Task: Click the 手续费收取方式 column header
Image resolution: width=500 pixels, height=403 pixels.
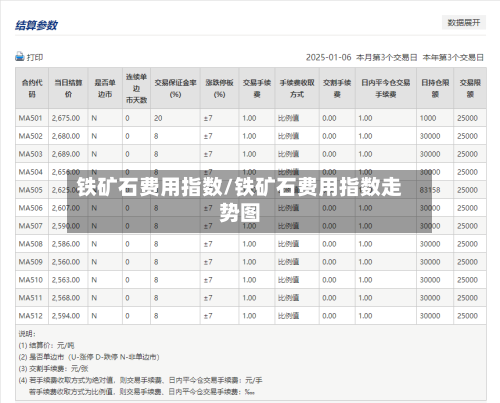Action: [x=297, y=88]
